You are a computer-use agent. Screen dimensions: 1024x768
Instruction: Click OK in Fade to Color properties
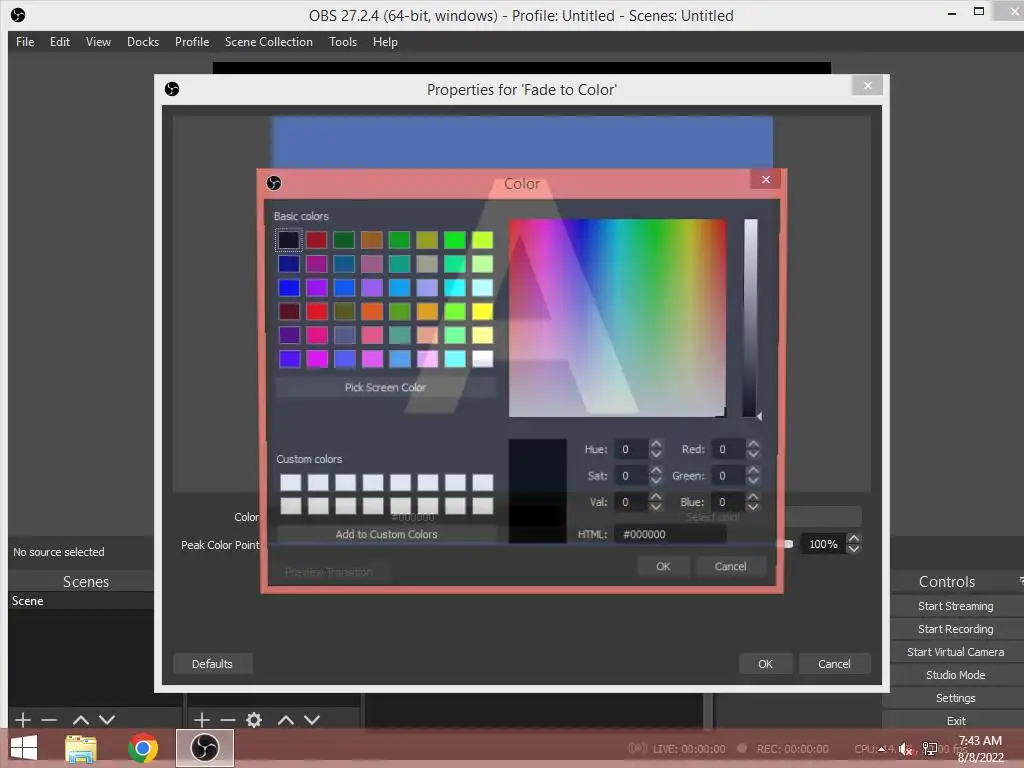click(x=765, y=664)
